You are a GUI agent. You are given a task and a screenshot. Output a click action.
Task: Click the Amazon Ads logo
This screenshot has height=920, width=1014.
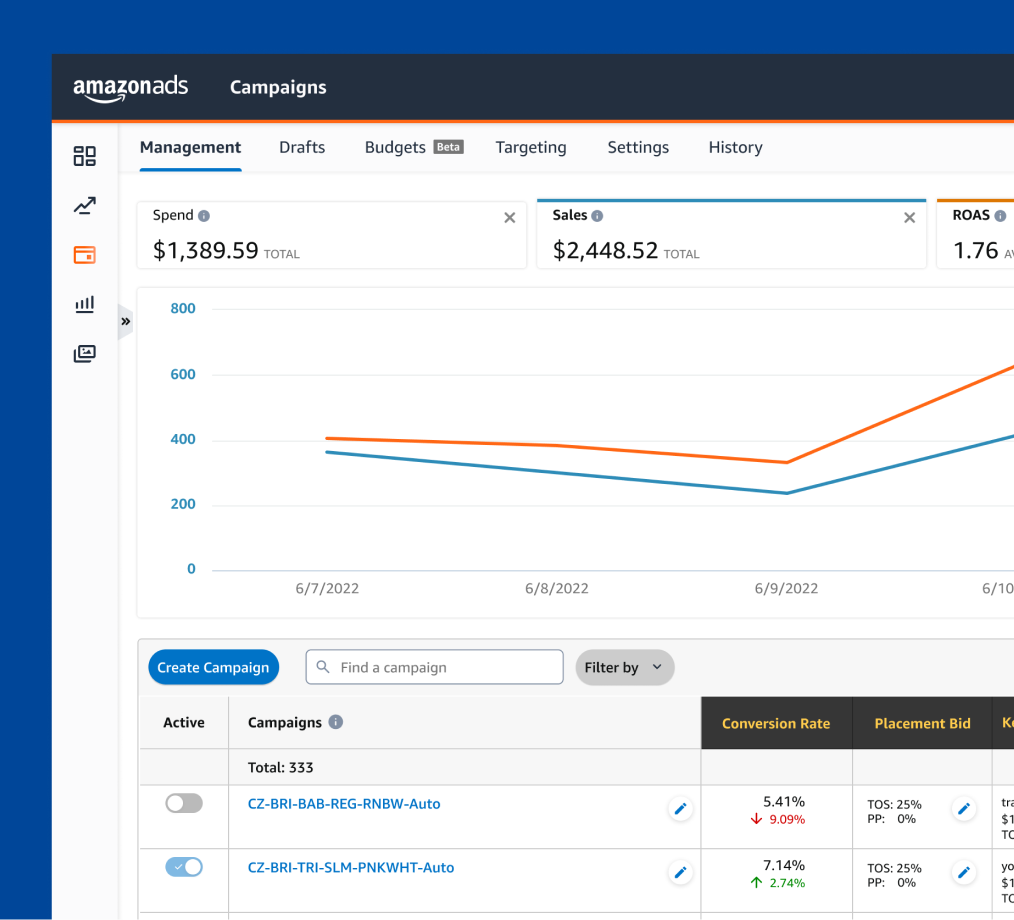[131, 88]
